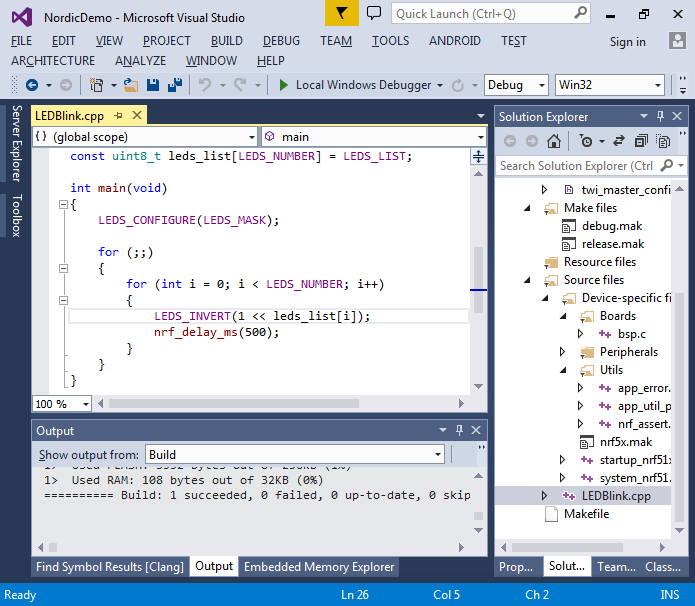695x606 pixels.
Task: Open the TOOLS menu
Action: coord(390,41)
